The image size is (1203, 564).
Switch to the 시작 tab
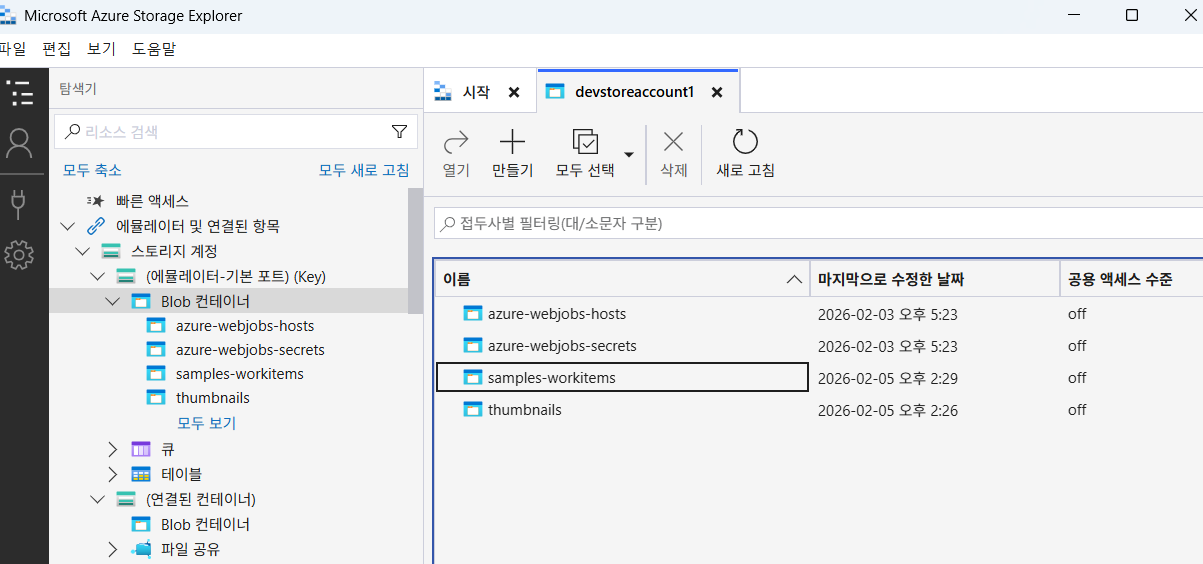[476, 92]
